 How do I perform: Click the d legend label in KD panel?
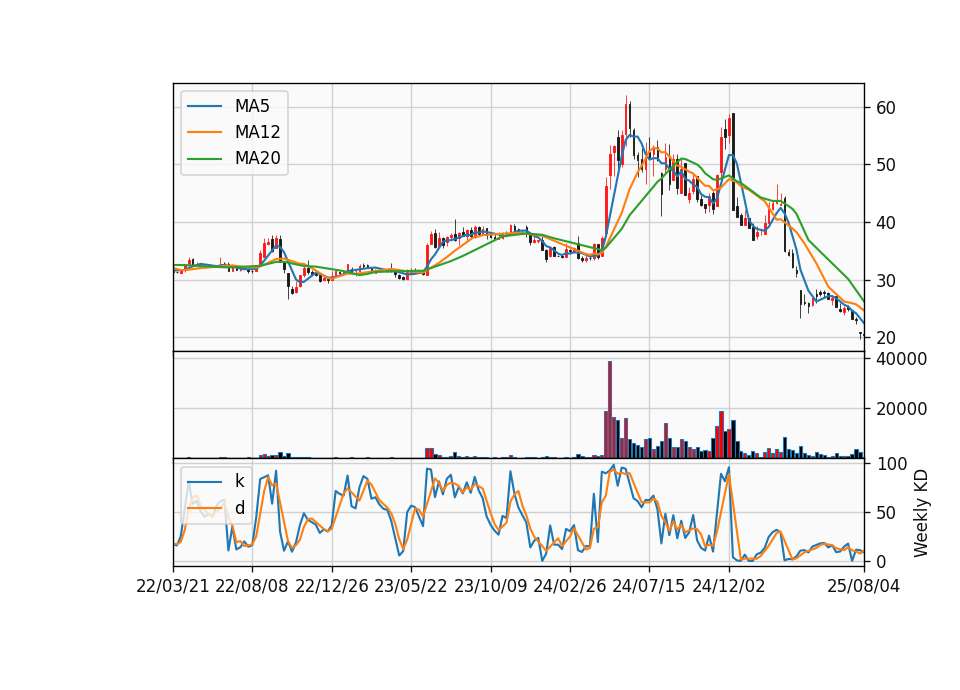coord(240,508)
